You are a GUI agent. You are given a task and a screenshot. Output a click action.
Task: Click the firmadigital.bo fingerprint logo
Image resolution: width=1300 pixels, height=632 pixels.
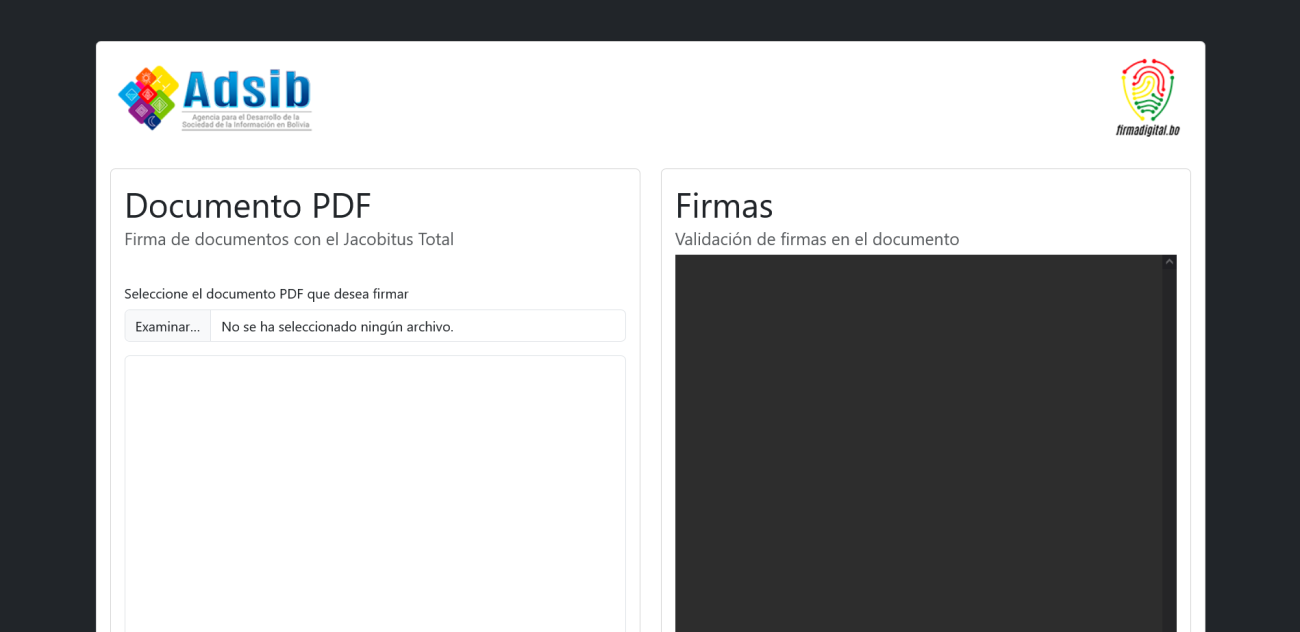[1148, 90]
